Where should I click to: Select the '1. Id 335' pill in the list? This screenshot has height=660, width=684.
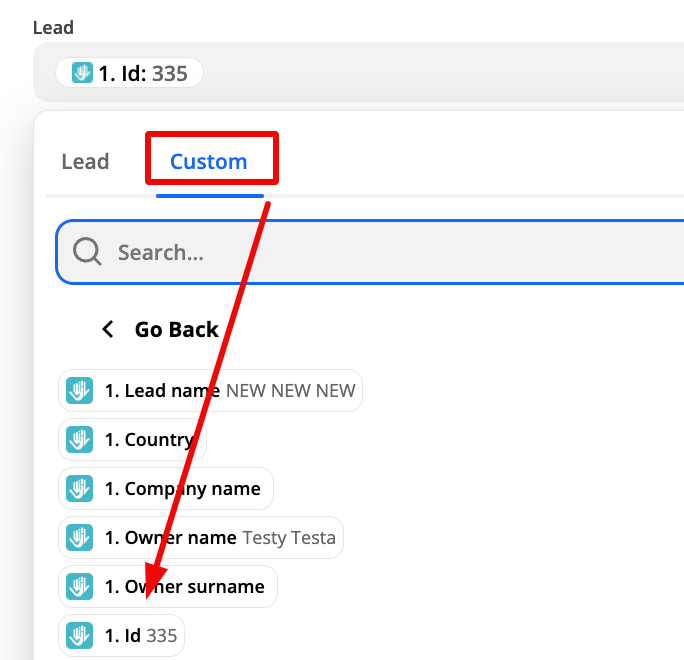[x=121, y=636]
